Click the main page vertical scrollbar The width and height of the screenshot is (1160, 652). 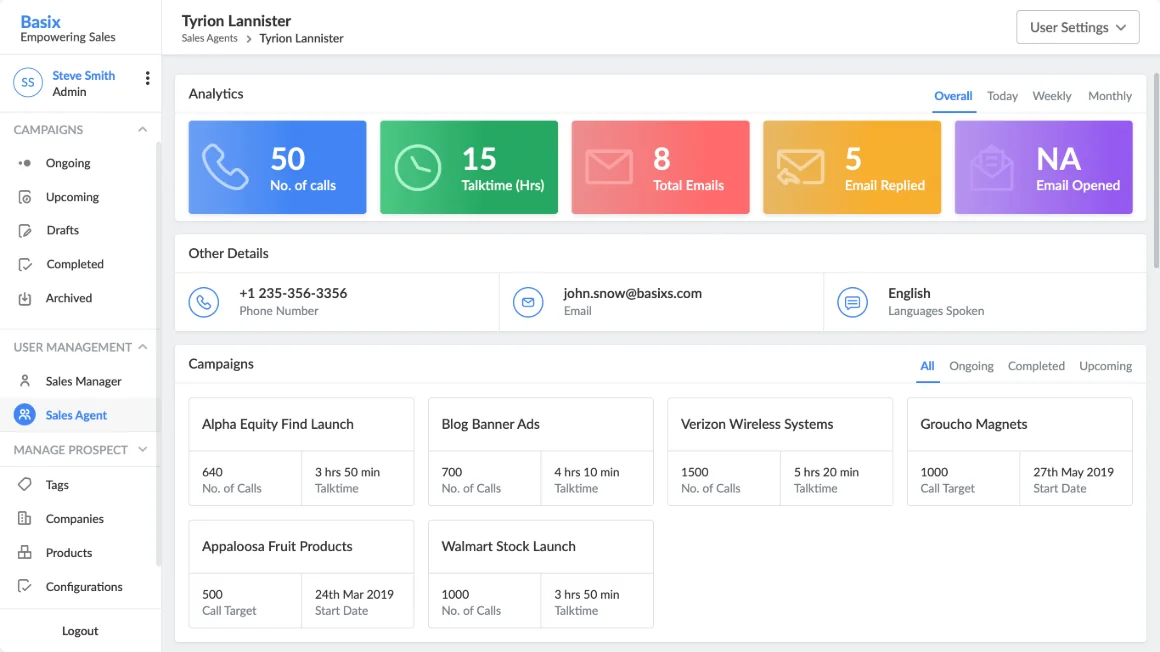coord(1156,170)
